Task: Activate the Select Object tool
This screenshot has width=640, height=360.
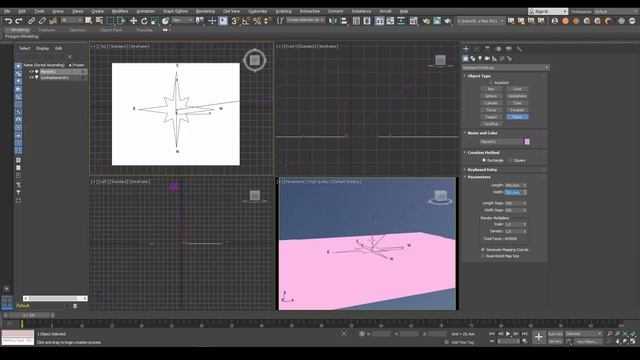Action: tap(88, 21)
